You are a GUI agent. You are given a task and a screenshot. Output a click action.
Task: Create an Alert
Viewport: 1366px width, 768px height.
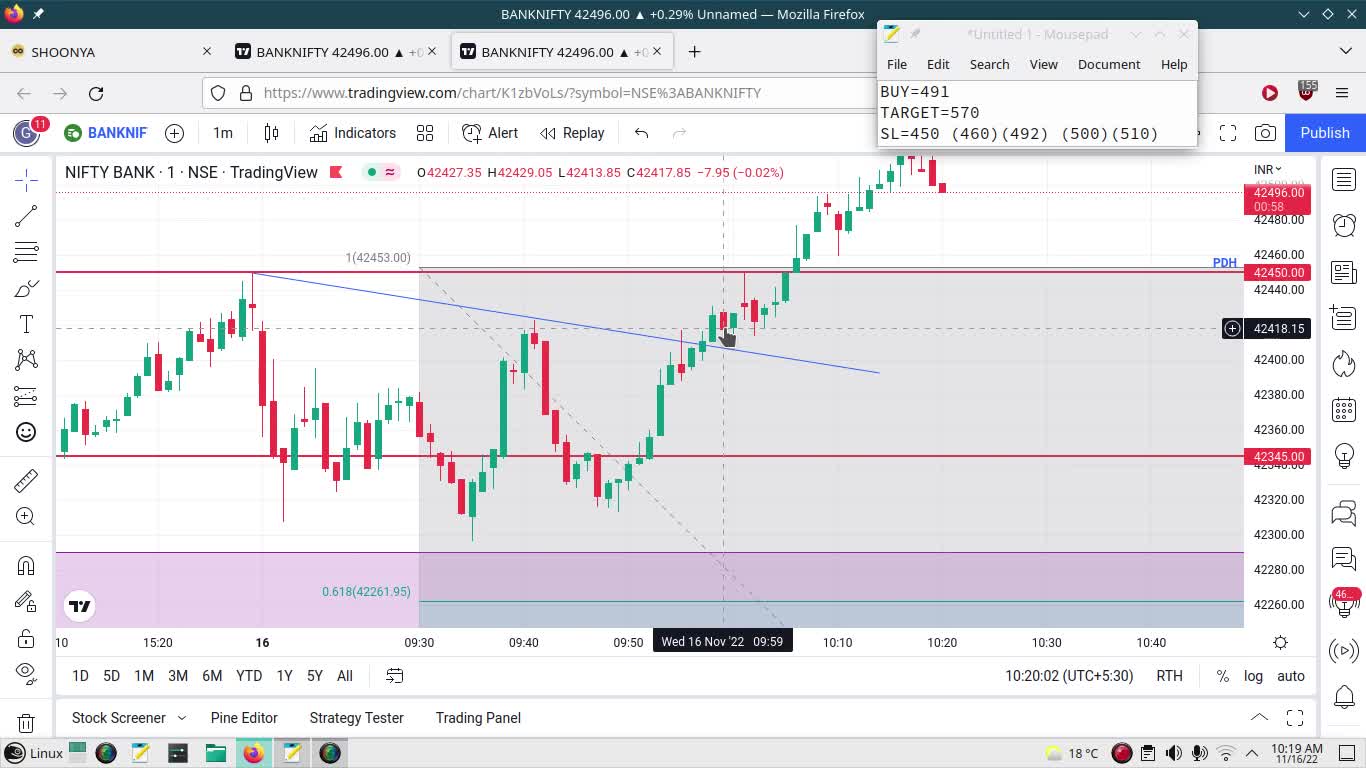click(x=490, y=133)
